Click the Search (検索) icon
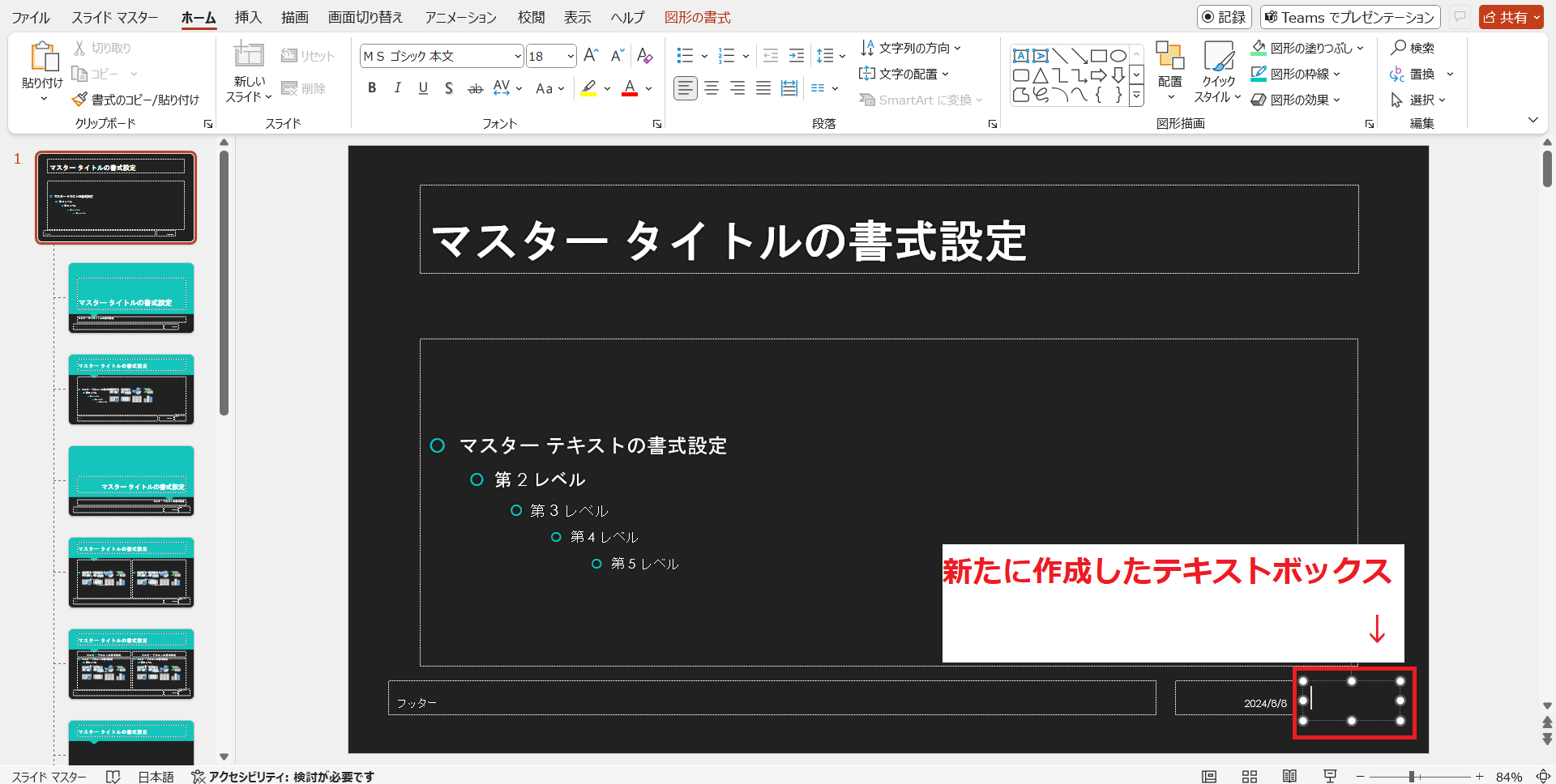Screen dimensions: 1556x784 (1413, 48)
